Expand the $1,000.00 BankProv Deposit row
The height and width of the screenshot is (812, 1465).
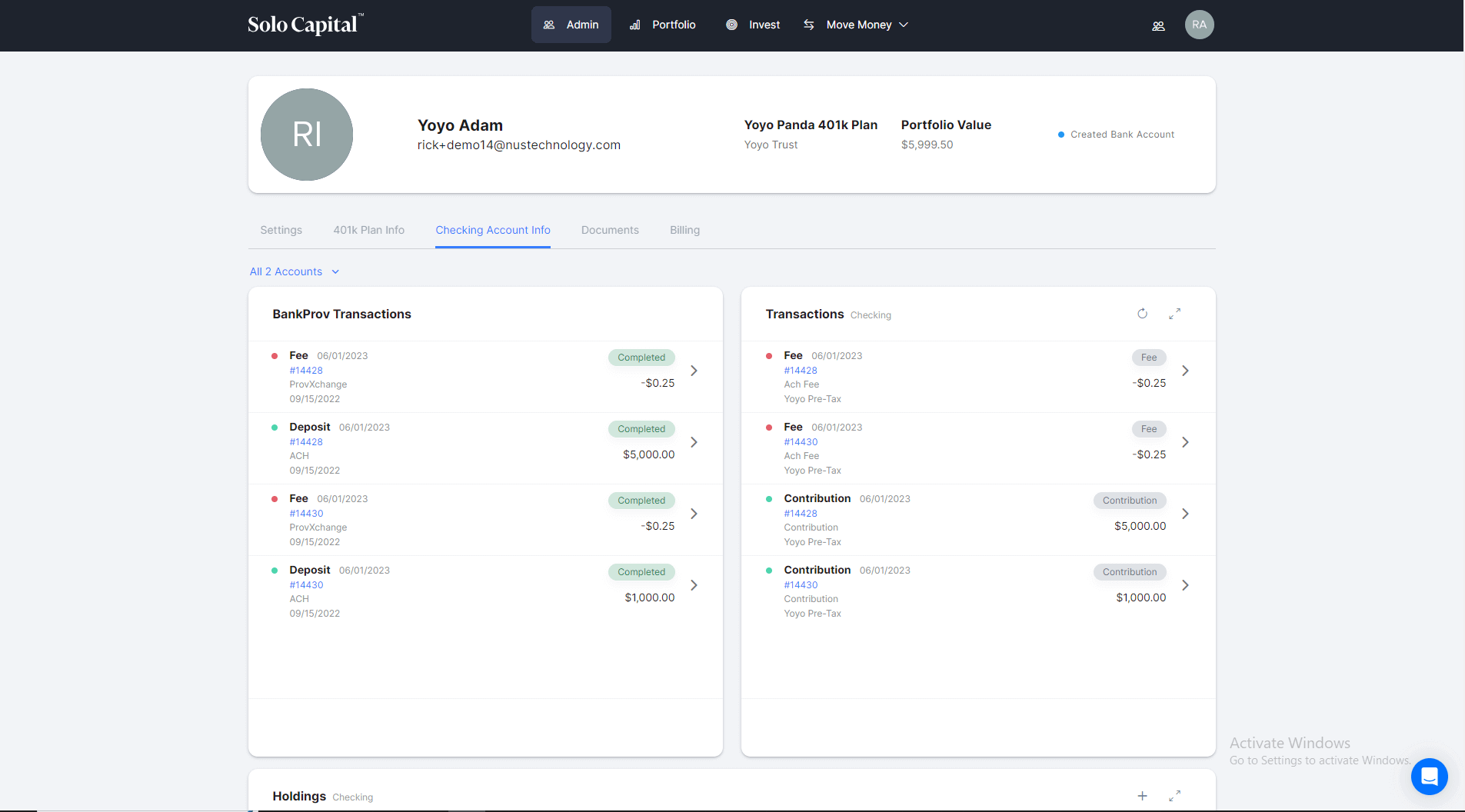tap(694, 585)
